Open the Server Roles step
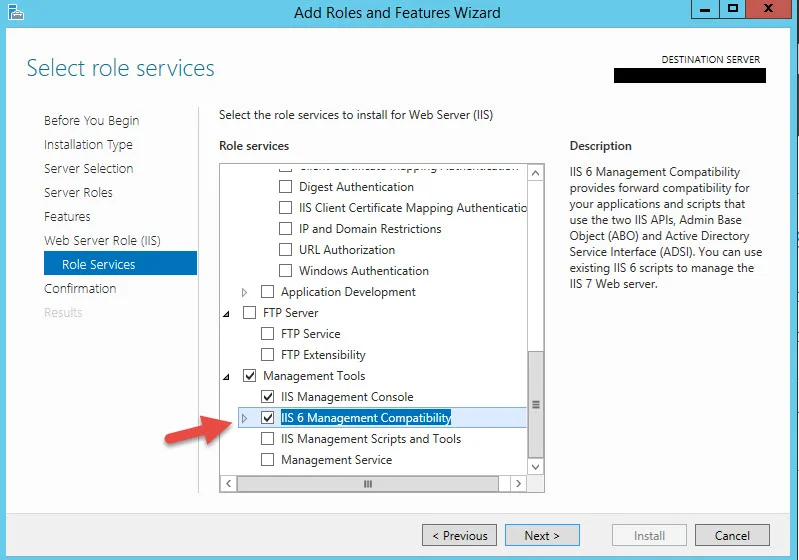This screenshot has height=560, width=799. tap(78, 193)
